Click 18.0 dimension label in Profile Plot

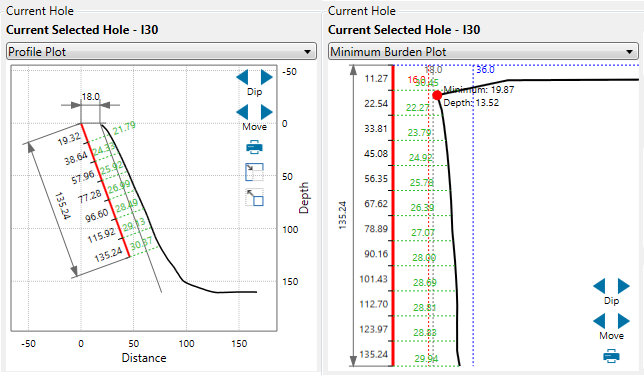click(90, 97)
